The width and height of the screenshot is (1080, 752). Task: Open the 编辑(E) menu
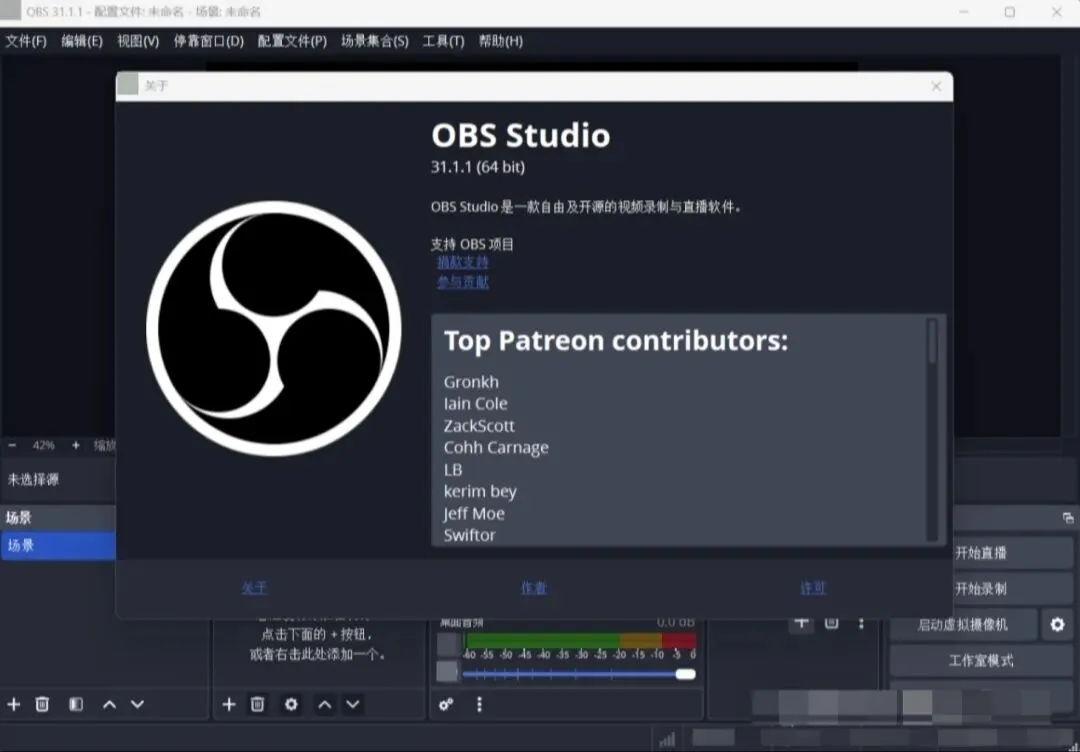pyautogui.click(x=82, y=41)
